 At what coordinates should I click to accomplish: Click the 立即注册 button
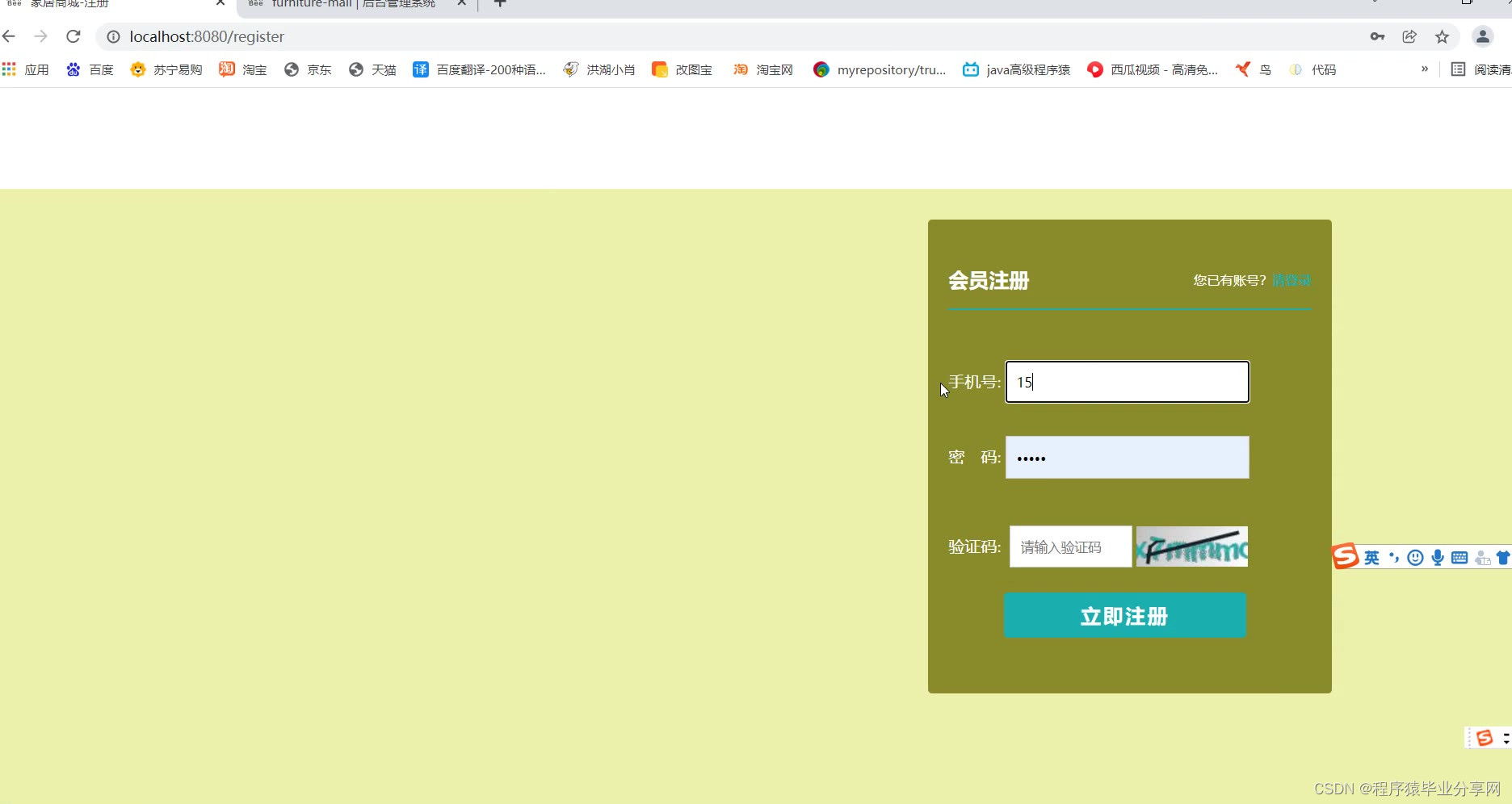pos(1125,616)
